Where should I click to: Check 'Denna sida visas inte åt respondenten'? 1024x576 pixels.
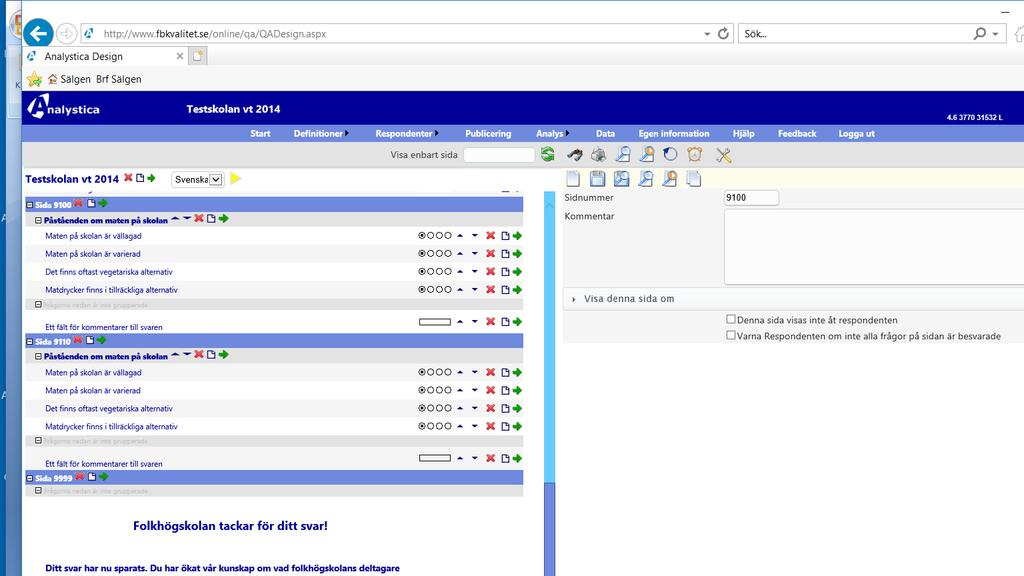point(731,319)
